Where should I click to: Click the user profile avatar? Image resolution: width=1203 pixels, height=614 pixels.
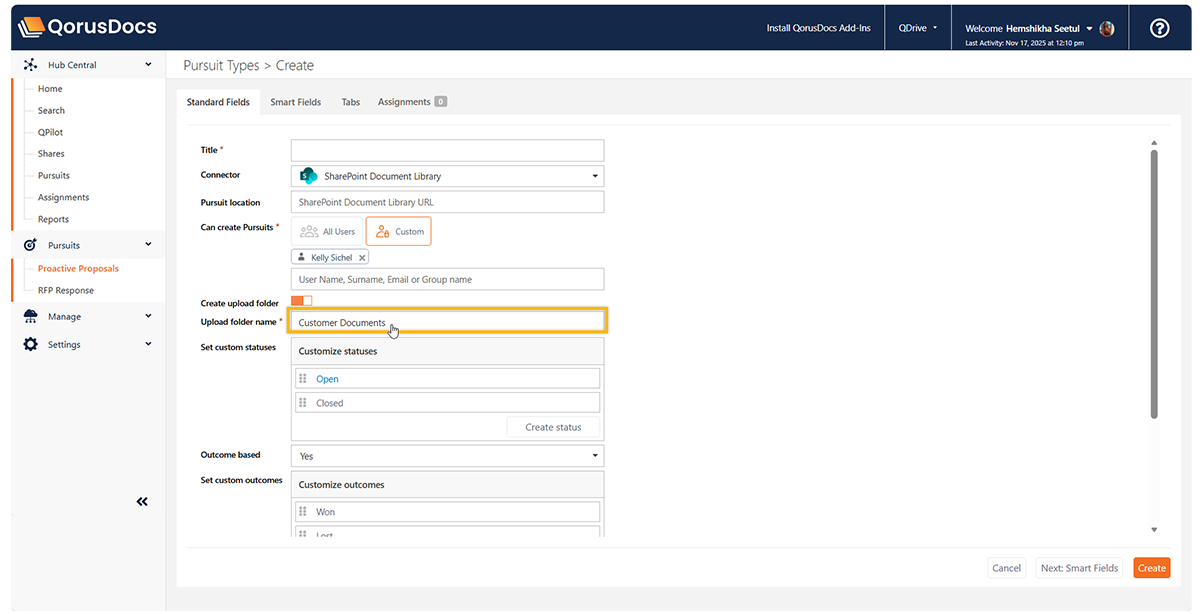point(1107,28)
